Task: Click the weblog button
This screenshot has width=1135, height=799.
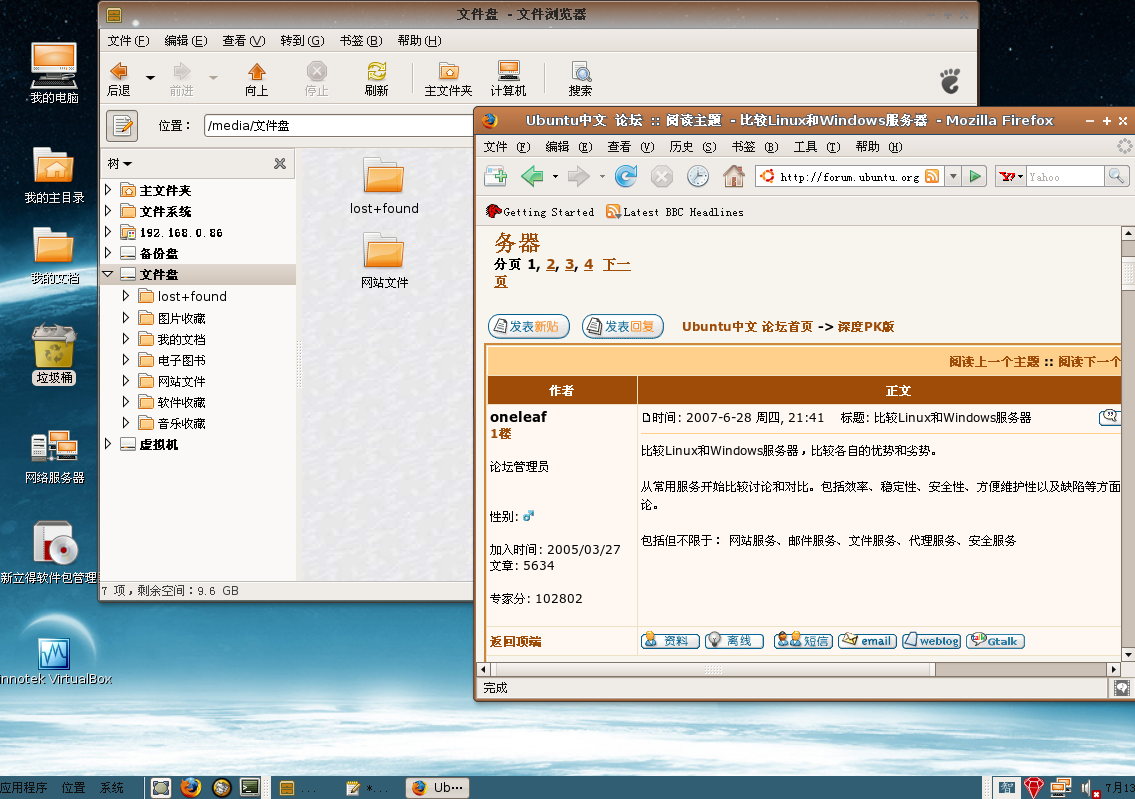Action: tap(932, 641)
